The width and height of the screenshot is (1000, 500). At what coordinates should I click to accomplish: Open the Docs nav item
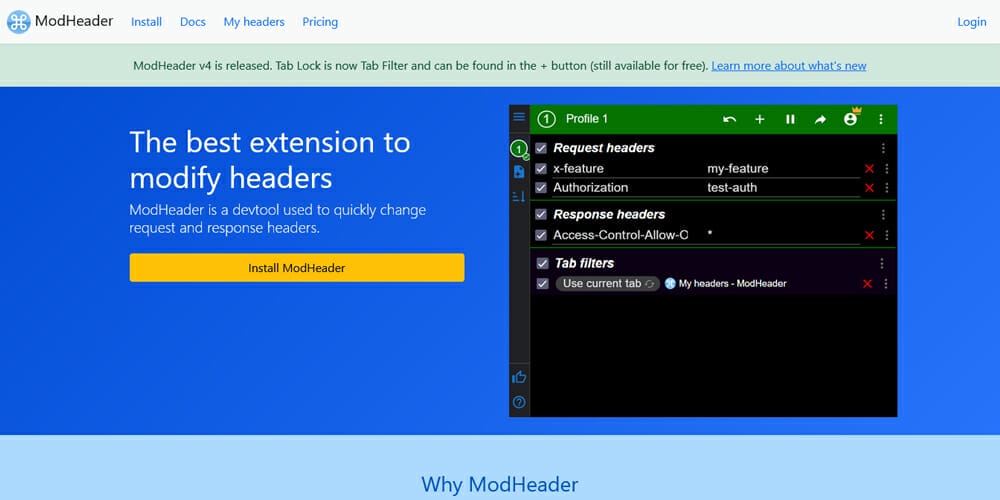193,22
